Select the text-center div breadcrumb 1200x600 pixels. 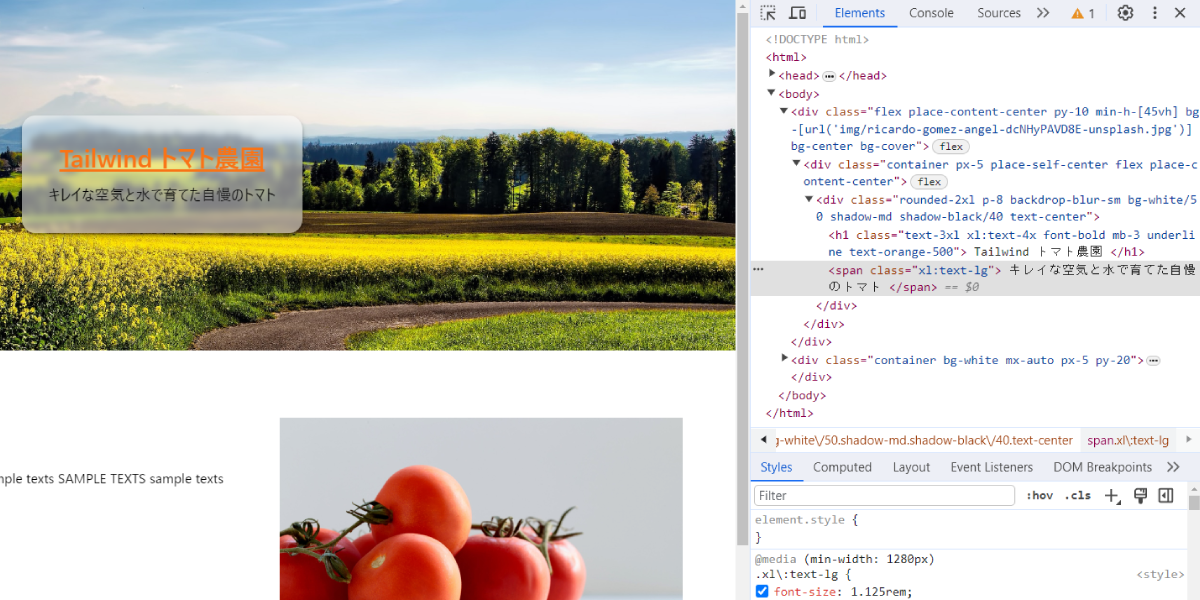click(924, 440)
